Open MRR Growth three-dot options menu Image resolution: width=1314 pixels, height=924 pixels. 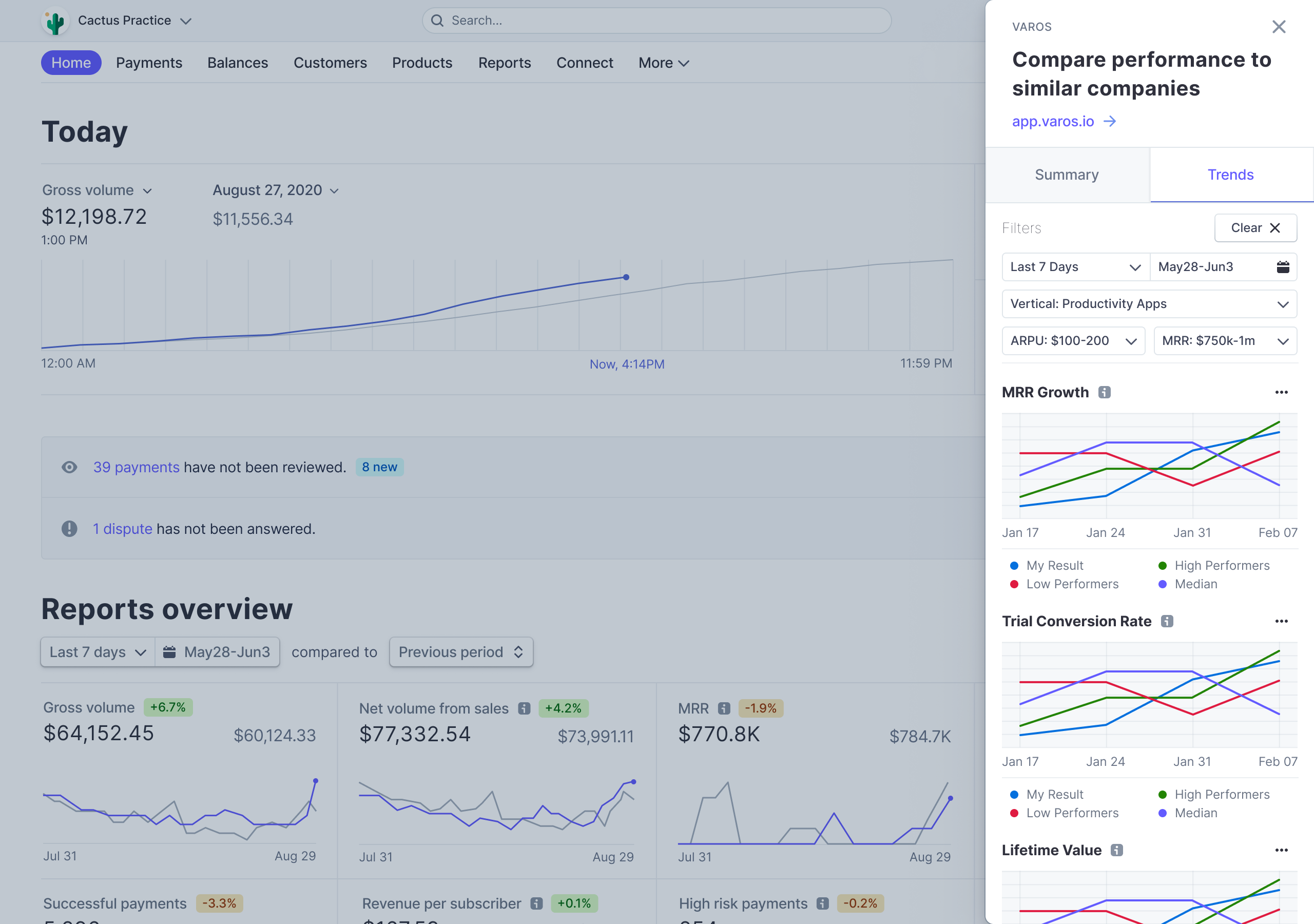click(x=1281, y=392)
